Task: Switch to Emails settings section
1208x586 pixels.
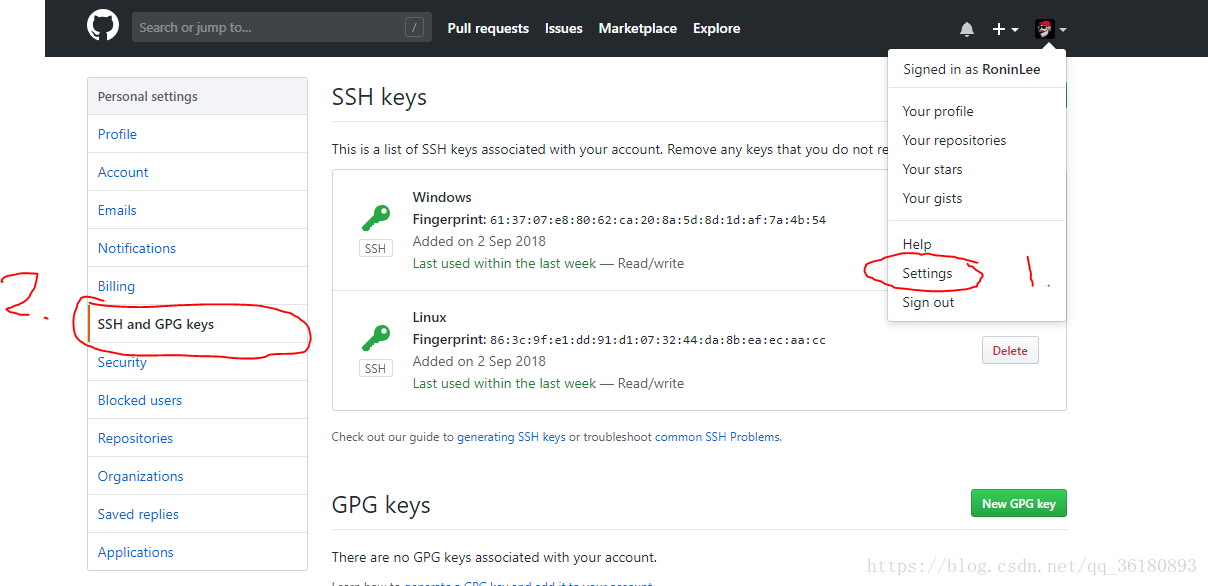Action: click(197, 210)
